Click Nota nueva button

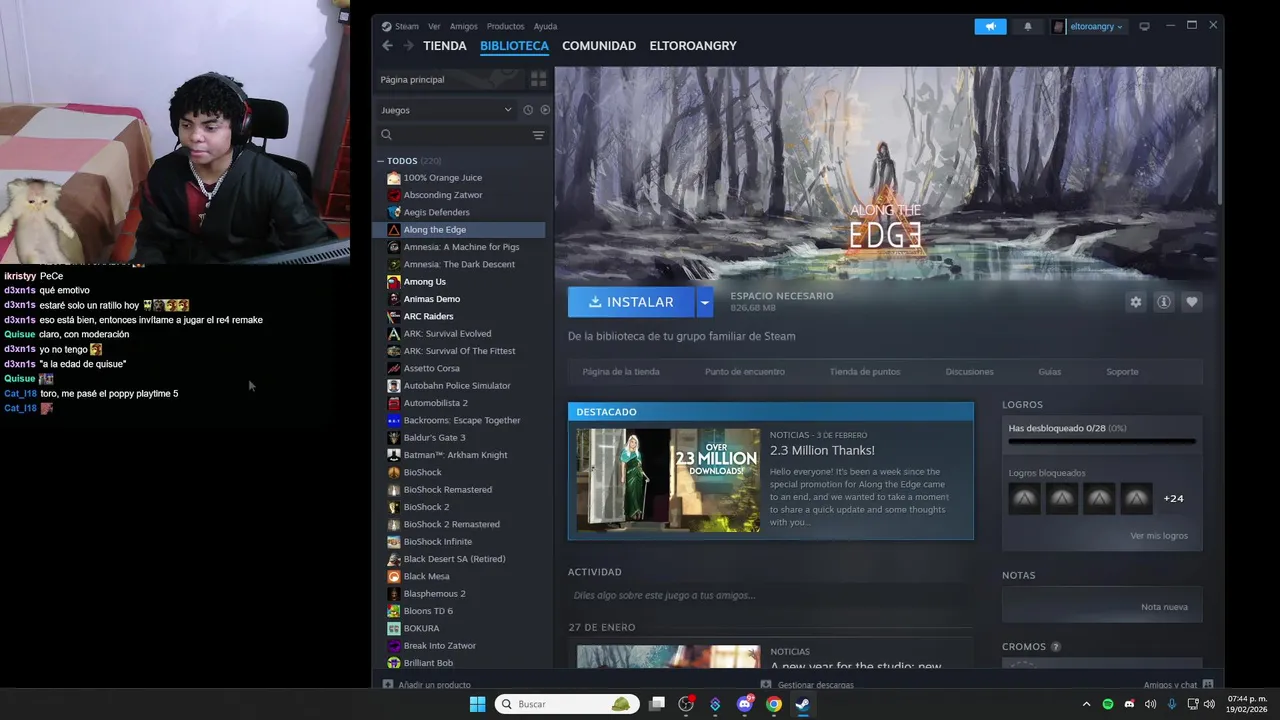[1164, 607]
